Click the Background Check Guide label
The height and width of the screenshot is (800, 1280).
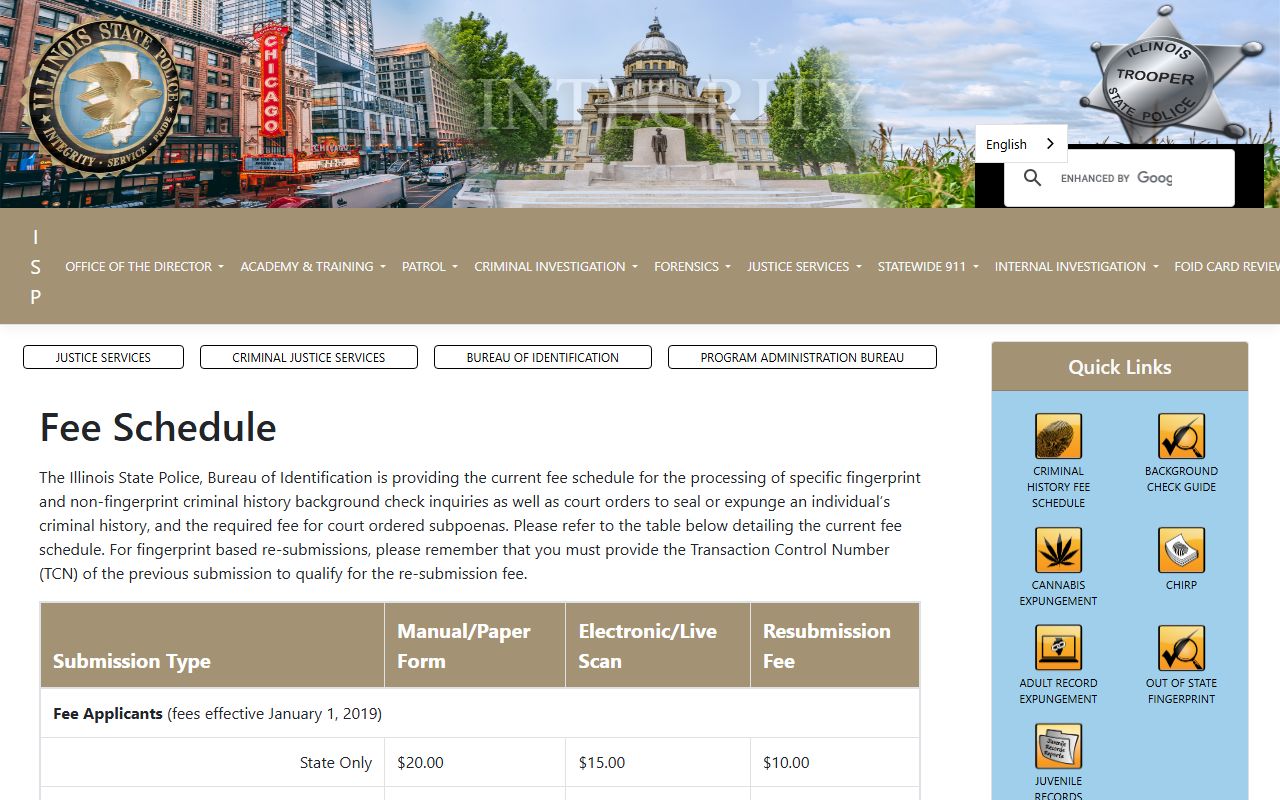(1181, 479)
